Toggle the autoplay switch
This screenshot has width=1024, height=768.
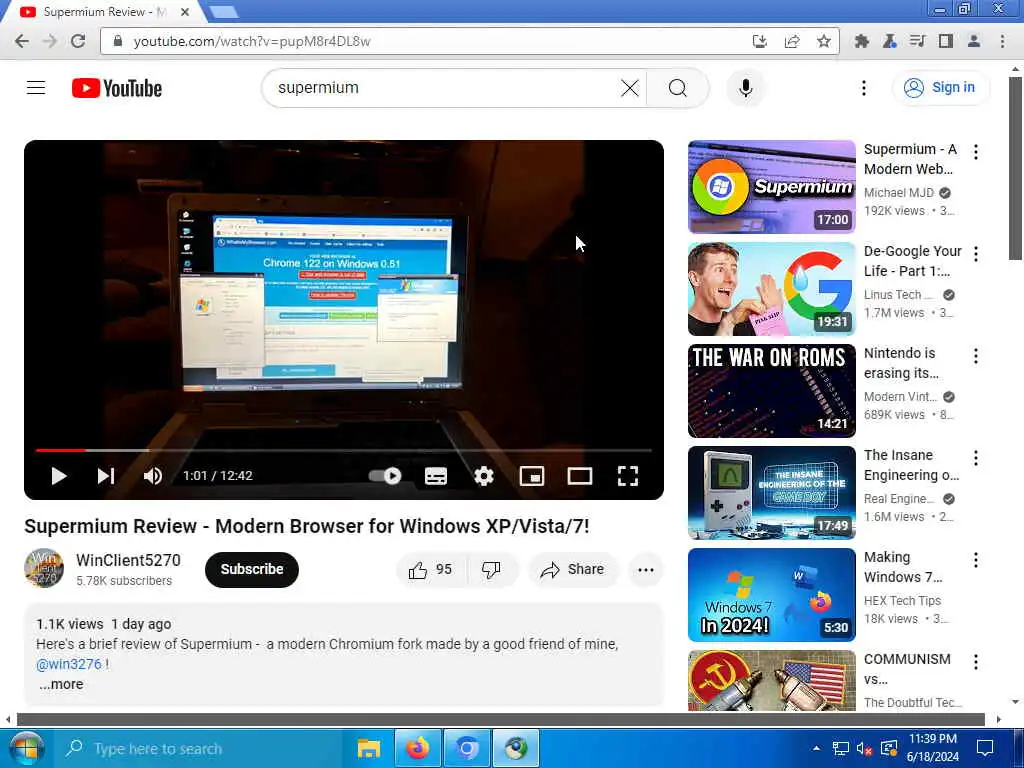click(x=385, y=476)
